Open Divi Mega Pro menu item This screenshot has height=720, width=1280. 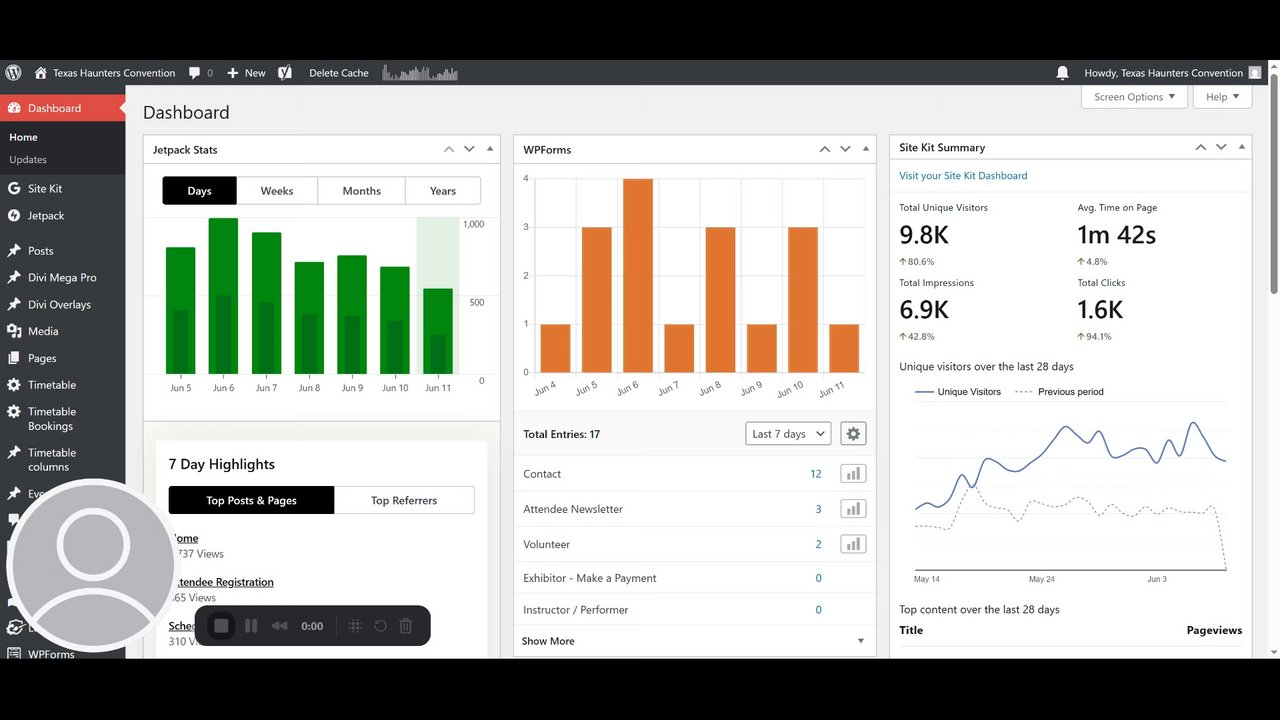point(62,277)
